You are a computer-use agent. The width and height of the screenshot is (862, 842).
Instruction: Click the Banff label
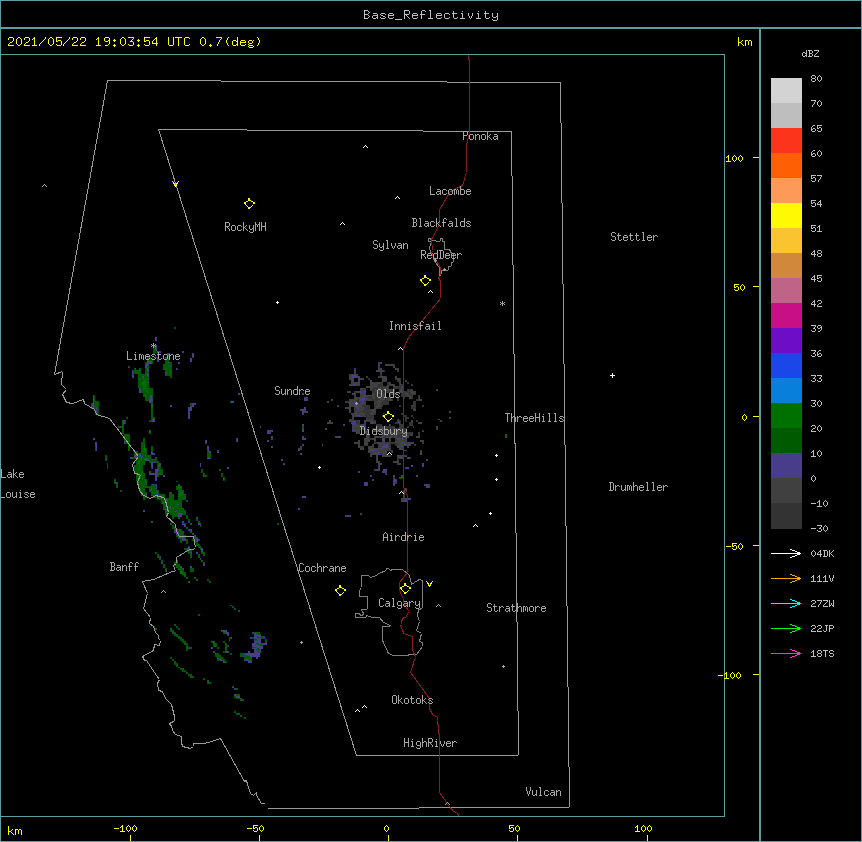(124, 567)
